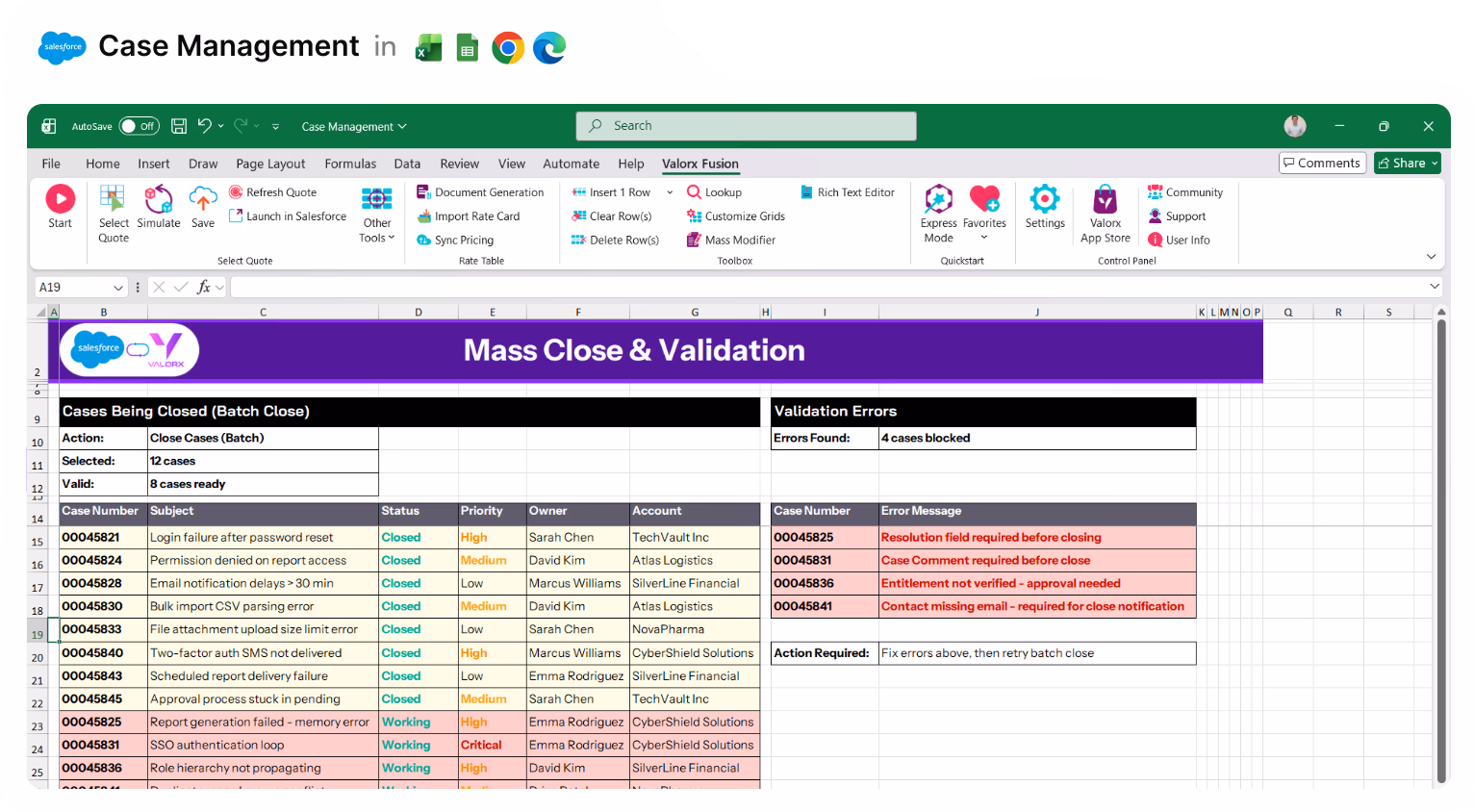Run the Mass Modifier tool
The width and height of the screenshot is (1474, 812).
[x=731, y=240]
